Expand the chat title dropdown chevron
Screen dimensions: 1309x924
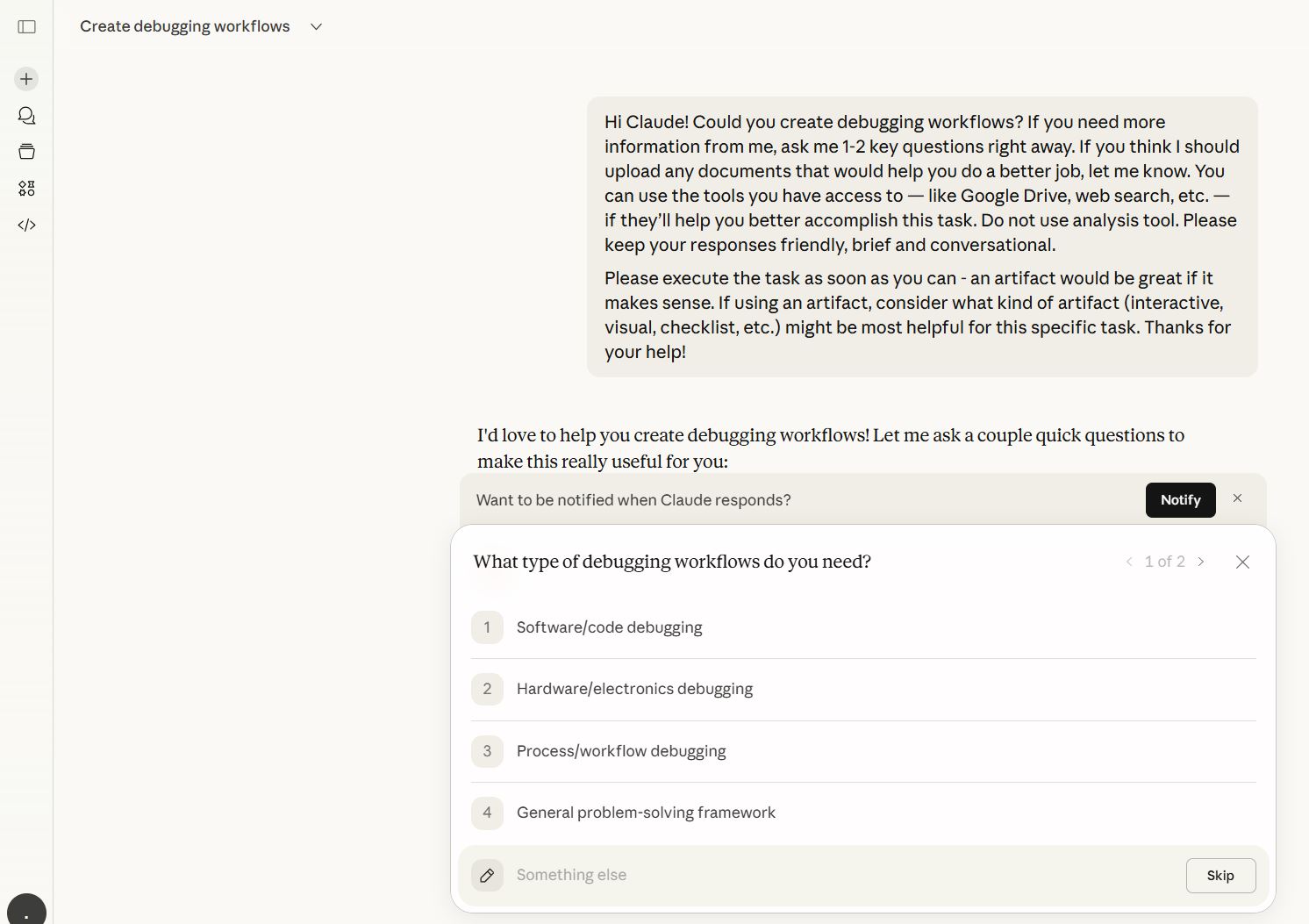(317, 27)
